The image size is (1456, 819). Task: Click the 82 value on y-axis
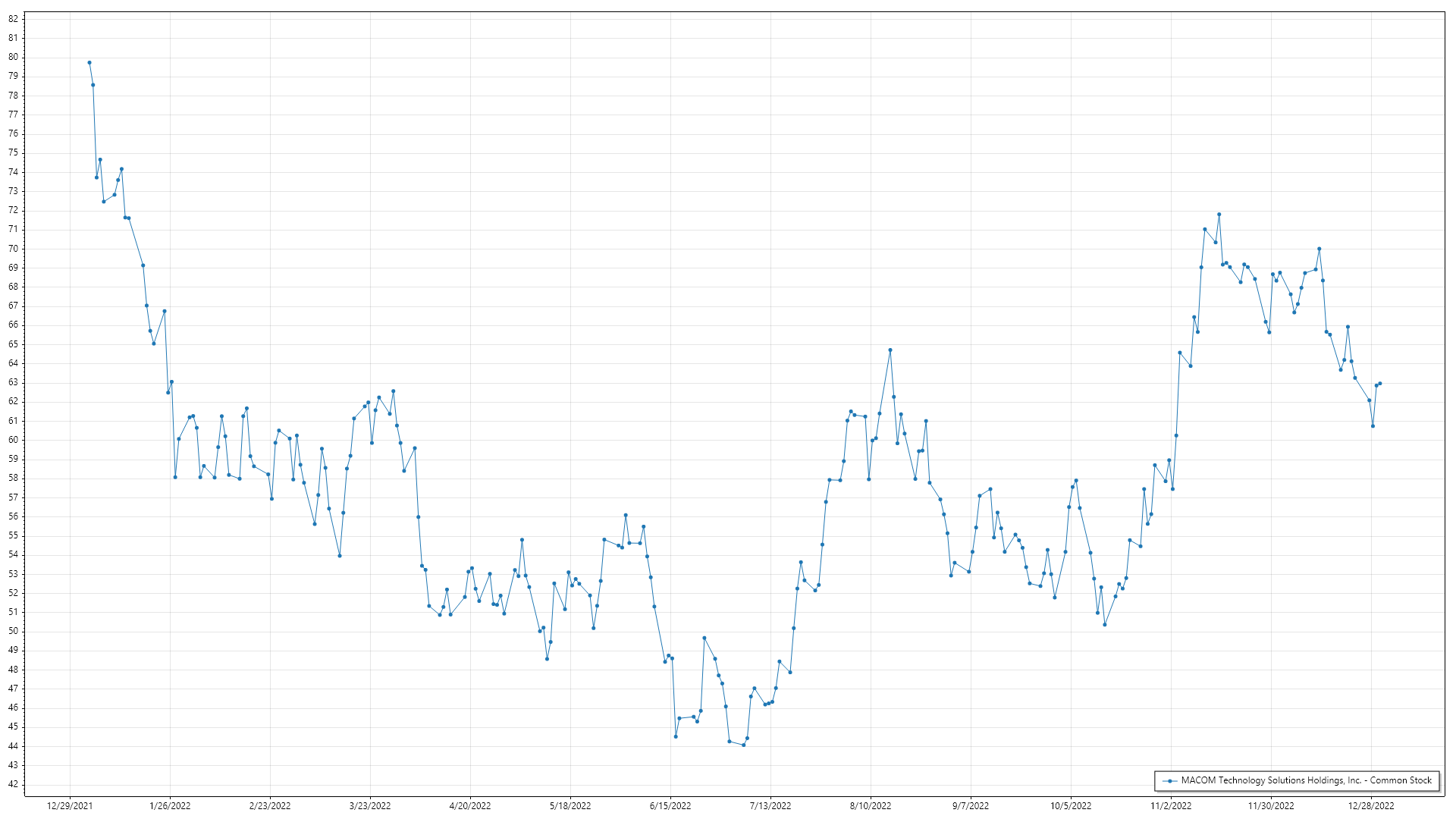[14, 19]
